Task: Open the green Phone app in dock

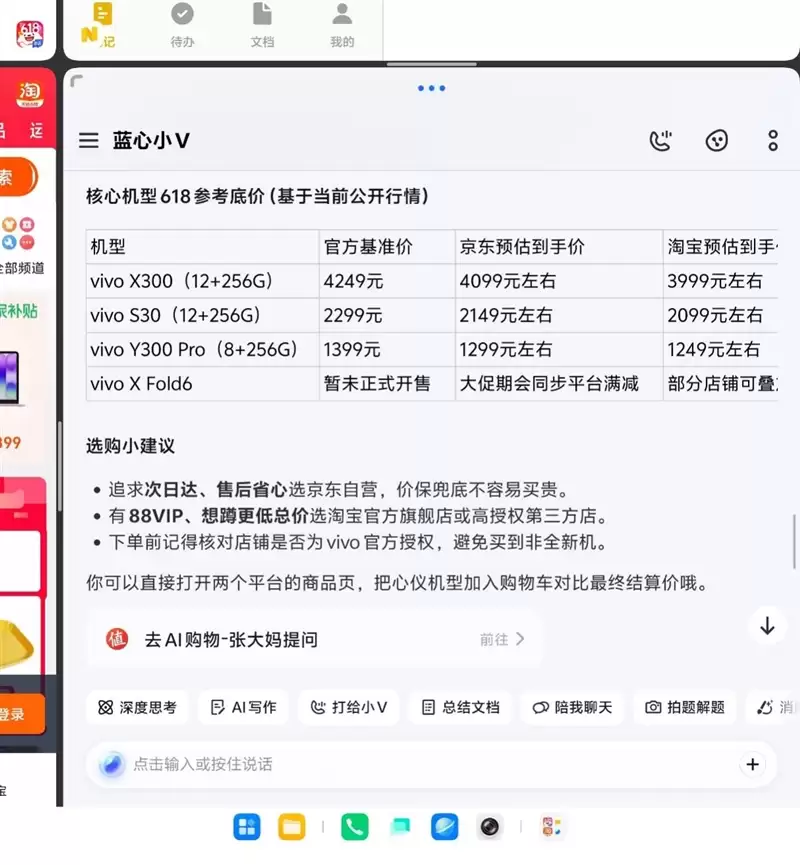Action: 355,827
